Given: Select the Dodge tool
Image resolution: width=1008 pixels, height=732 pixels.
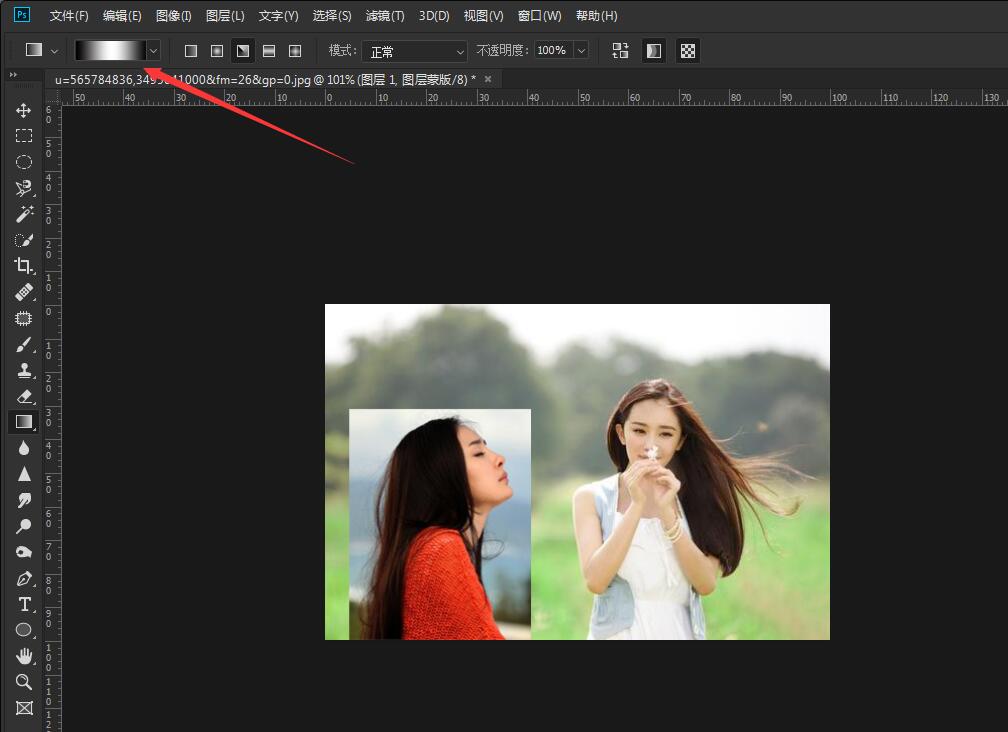Looking at the screenshot, I should (24, 526).
